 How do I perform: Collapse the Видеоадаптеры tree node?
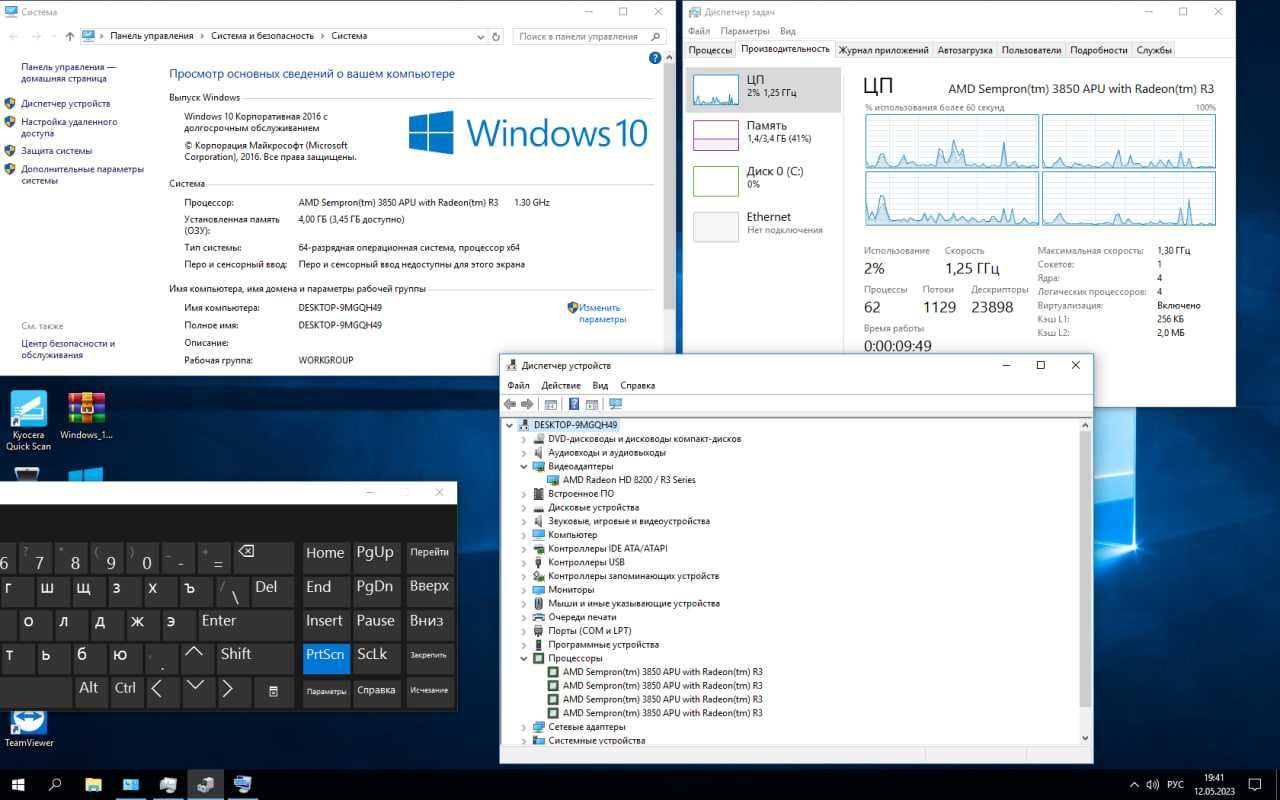523,466
